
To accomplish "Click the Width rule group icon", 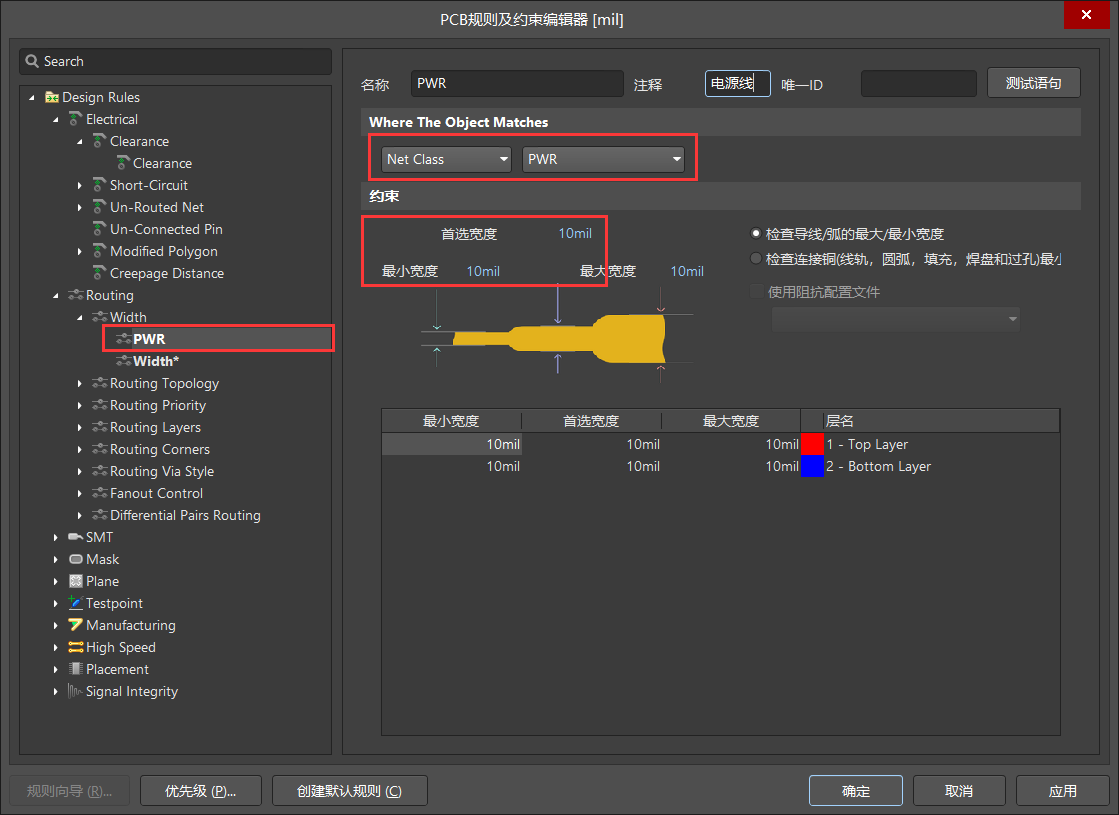I will [x=99, y=317].
